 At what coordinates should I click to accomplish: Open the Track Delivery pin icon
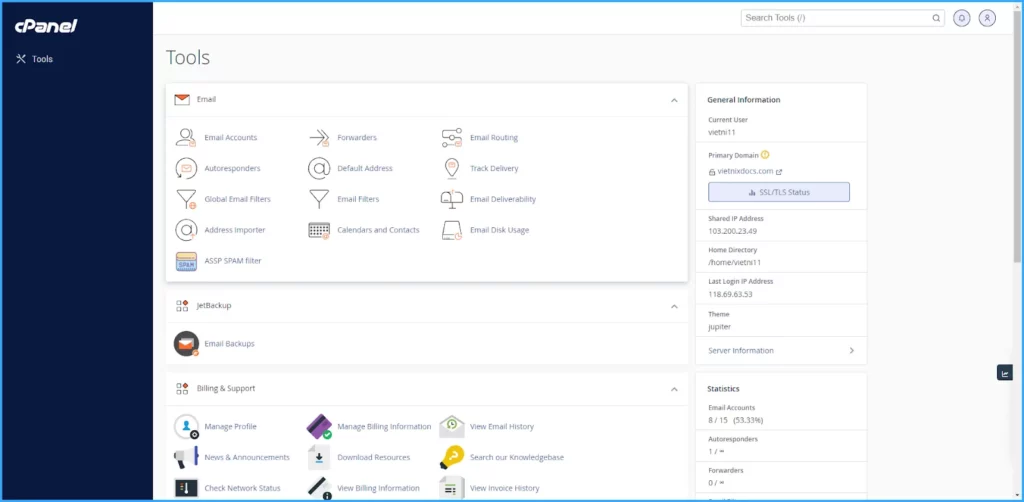point(452,168)
